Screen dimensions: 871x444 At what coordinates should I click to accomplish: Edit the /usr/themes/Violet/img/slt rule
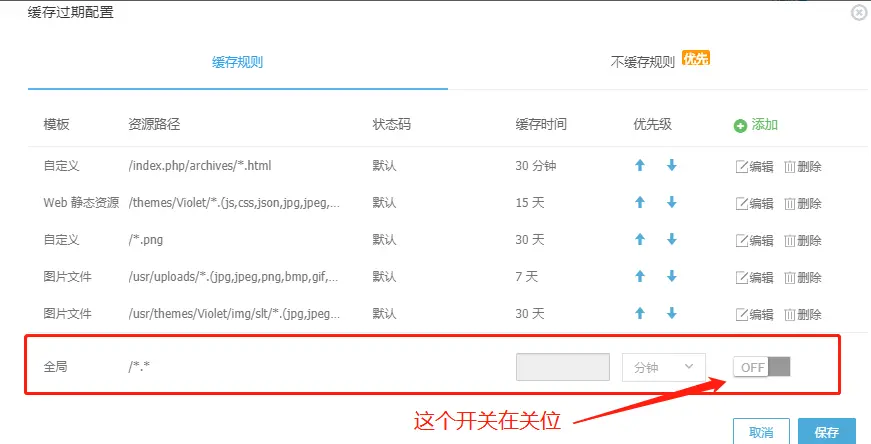point(754,314)
